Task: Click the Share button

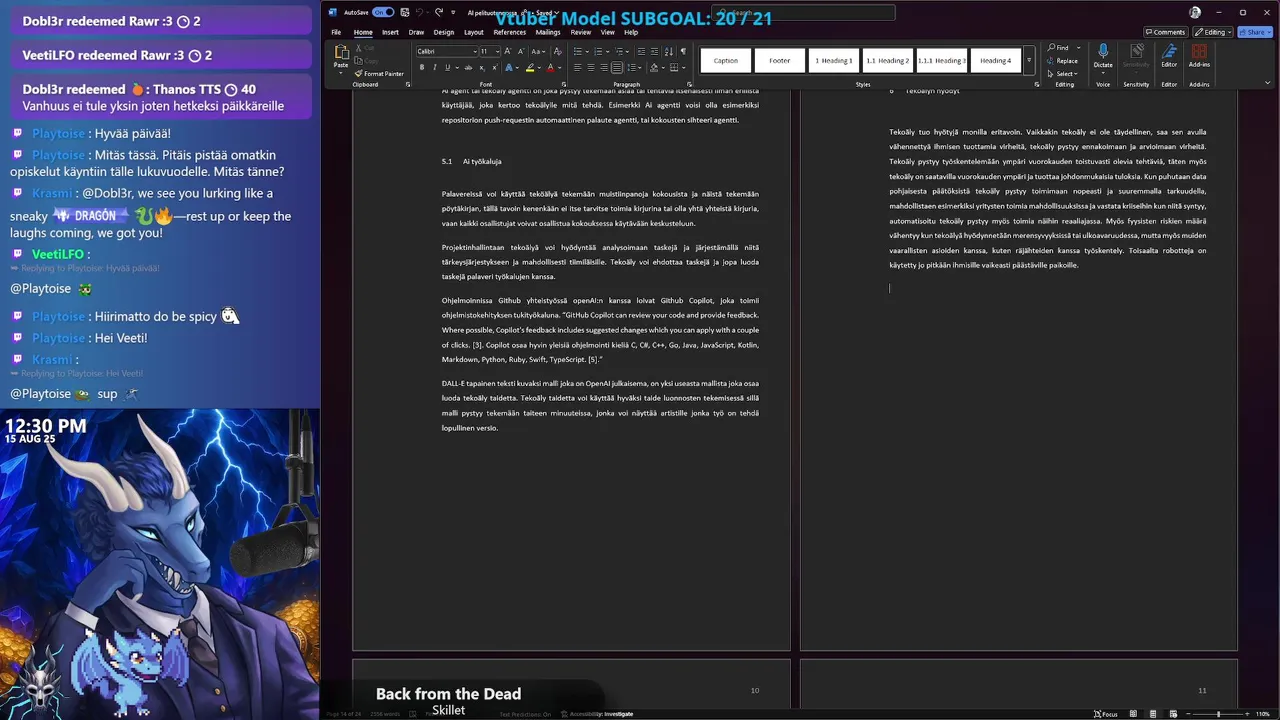Action: click(x=1253, y=32)
